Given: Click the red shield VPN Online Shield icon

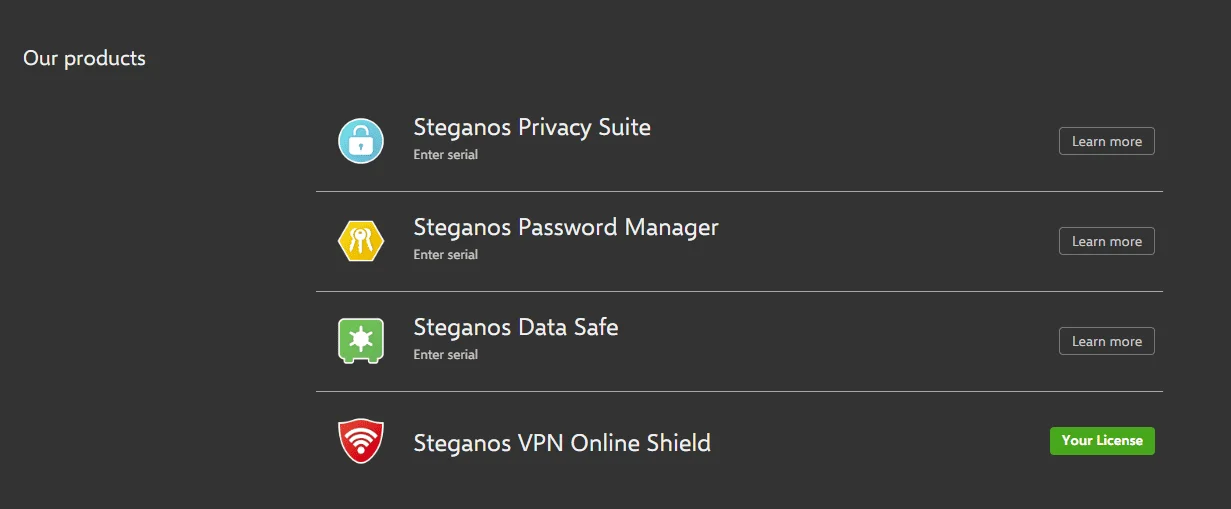Looking at the screenshot, I should coord(361,441).
